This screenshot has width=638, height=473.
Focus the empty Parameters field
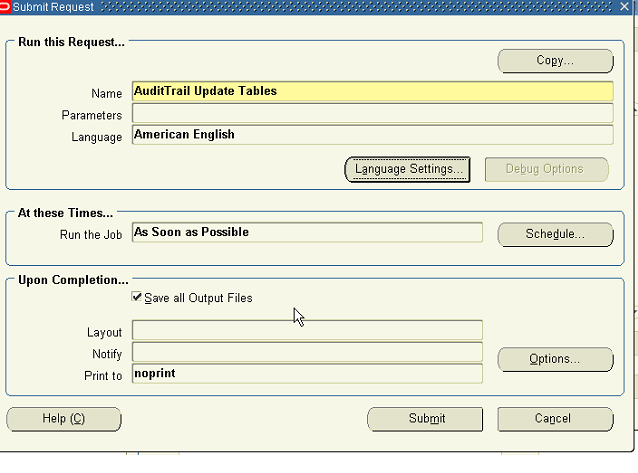pyautogui.click(x=371, y=114)
